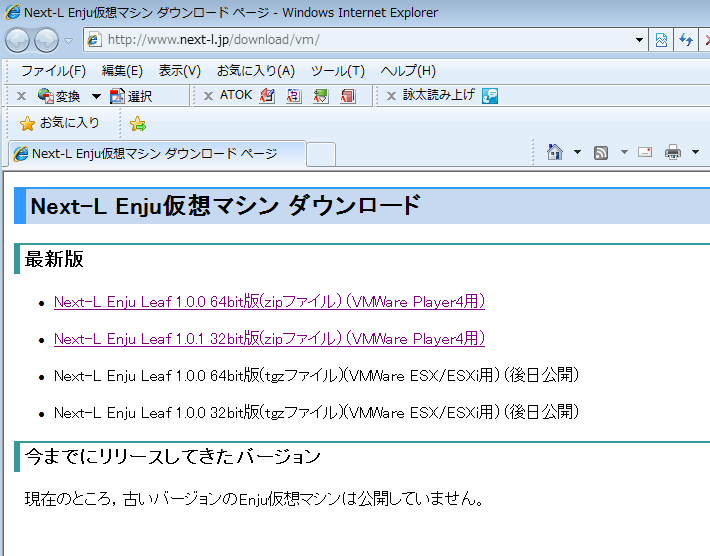The width and height of the screenshot is (710, 556).
Task: Close the 変換 toolbar with its X
Action: tap(21, 96)
